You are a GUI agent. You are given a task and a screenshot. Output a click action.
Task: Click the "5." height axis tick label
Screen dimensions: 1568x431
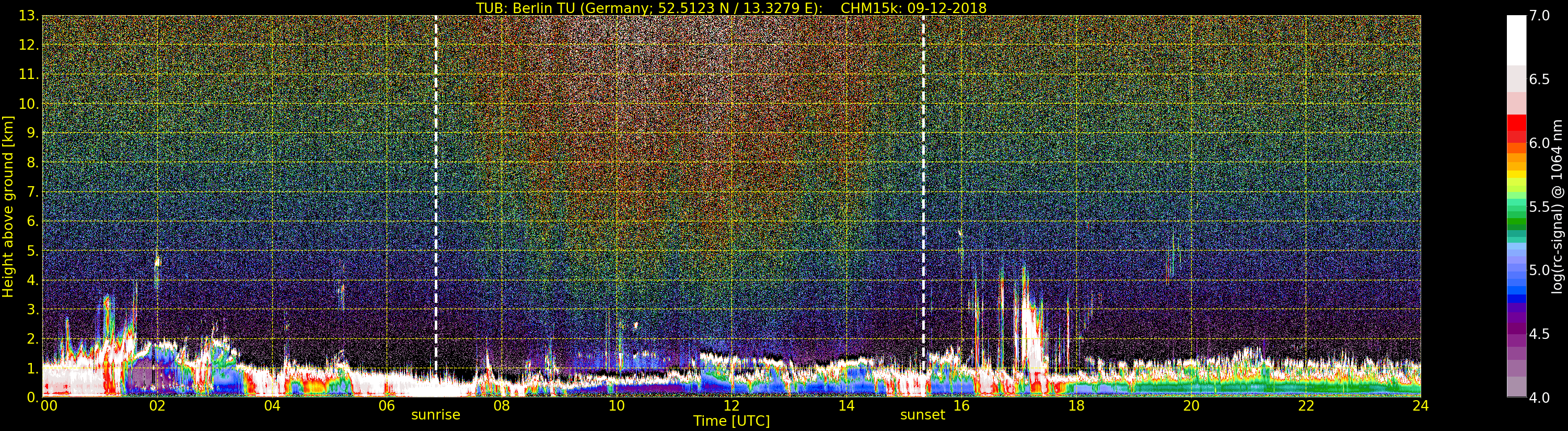(x=33, y=251)
